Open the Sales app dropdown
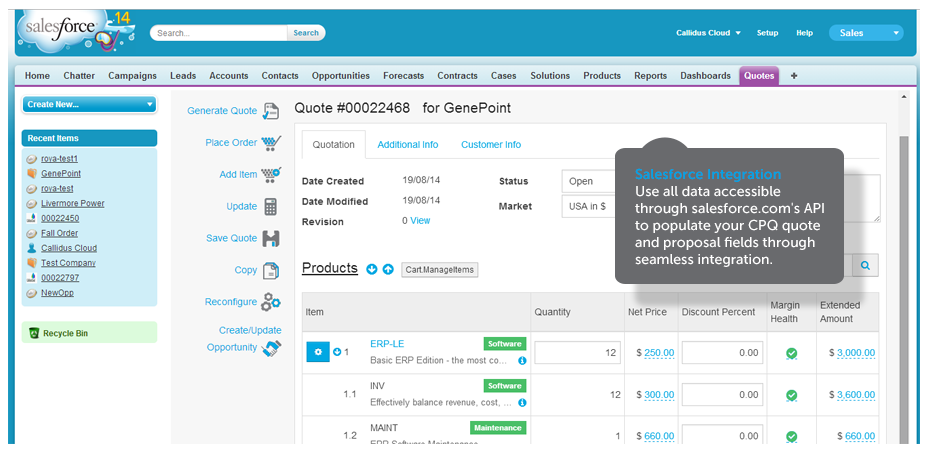This screenshot has width=929, height=455. [866, 33]
